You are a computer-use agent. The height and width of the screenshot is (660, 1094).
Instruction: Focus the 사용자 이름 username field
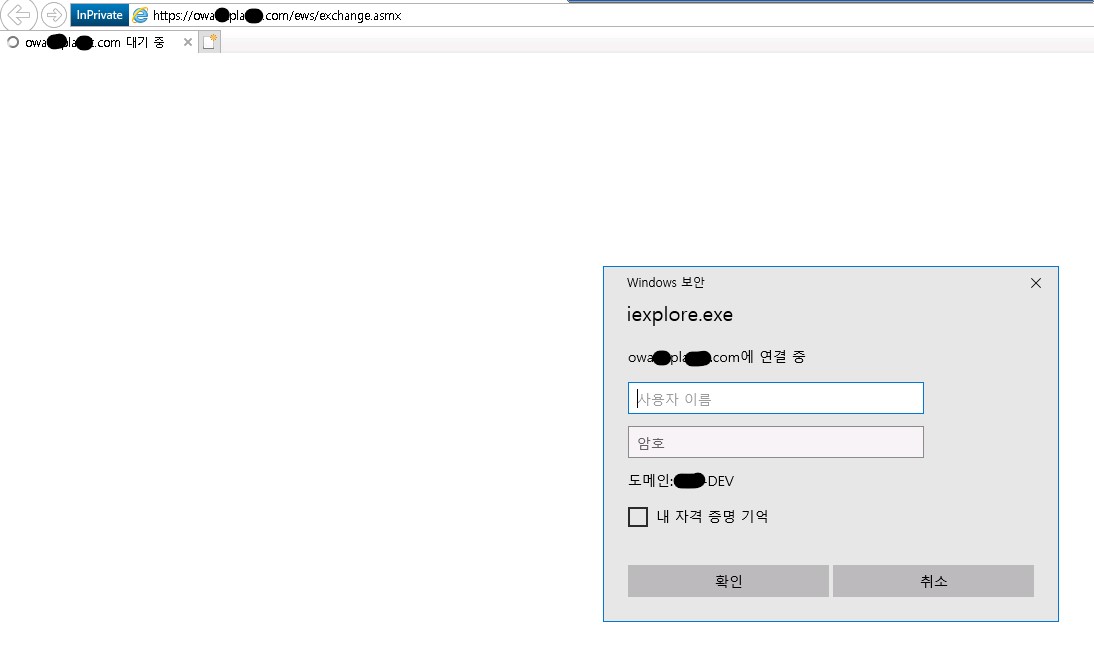775,398
